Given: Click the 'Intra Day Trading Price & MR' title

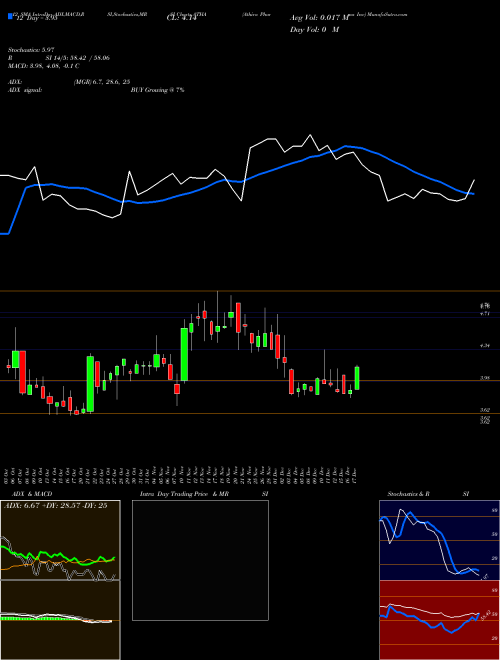Looking at the screenshot, I should (184, 494).
